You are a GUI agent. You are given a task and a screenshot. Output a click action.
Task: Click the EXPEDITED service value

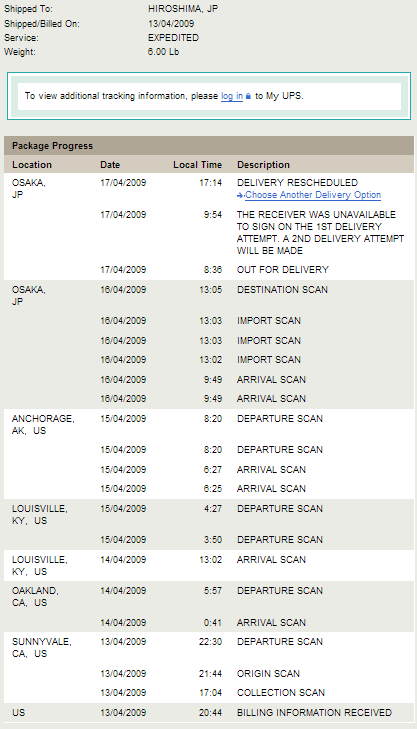click(x=173, y=38)
